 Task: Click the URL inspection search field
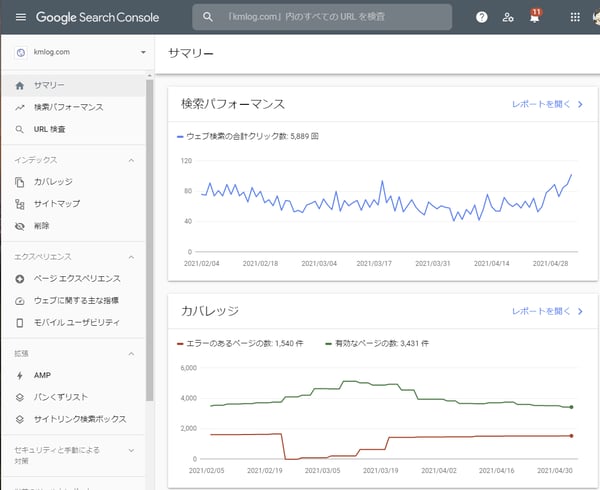[x=322, y=17]
